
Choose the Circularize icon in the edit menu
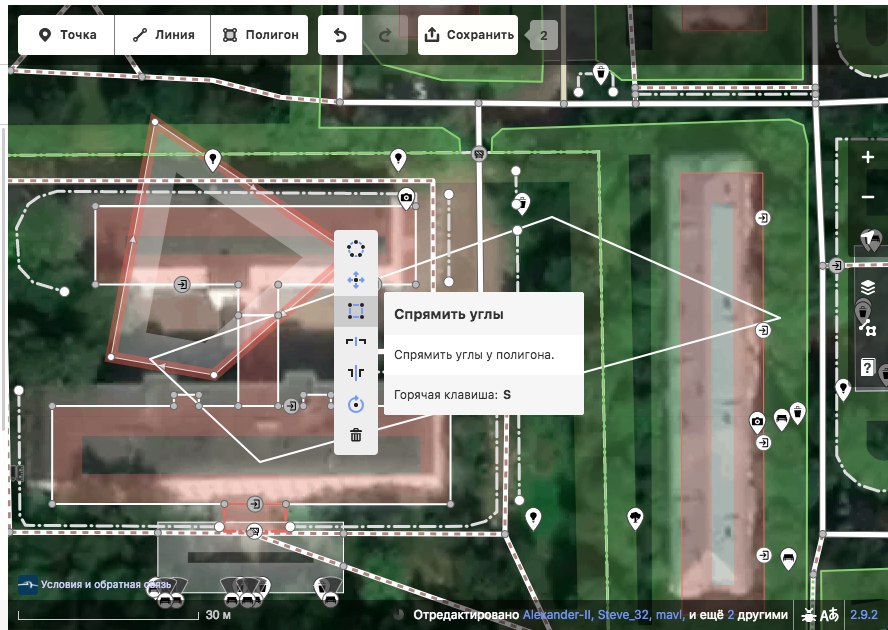pos(356,249)
